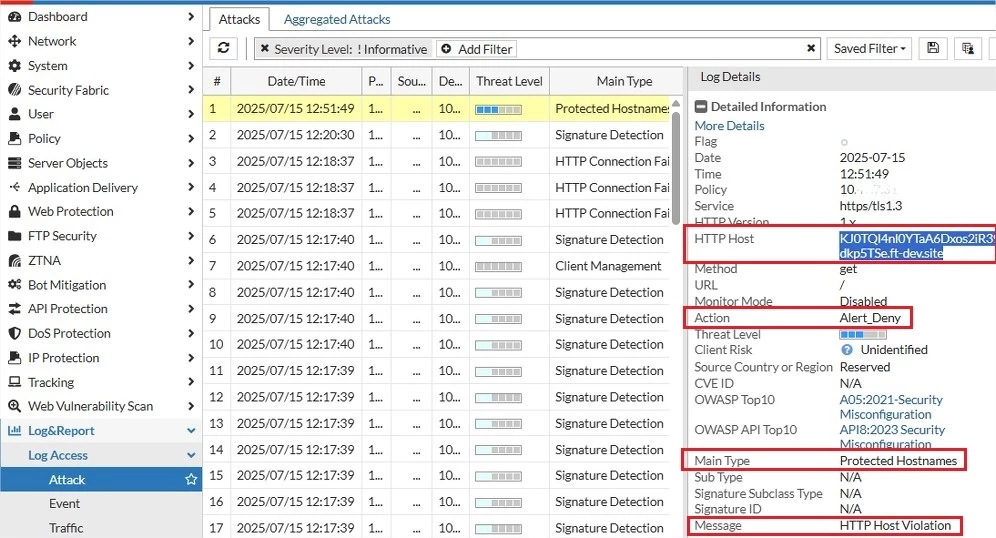Click the Log&Report chart icon
Viewport: 996px width, 538px height.
point(14,431)
